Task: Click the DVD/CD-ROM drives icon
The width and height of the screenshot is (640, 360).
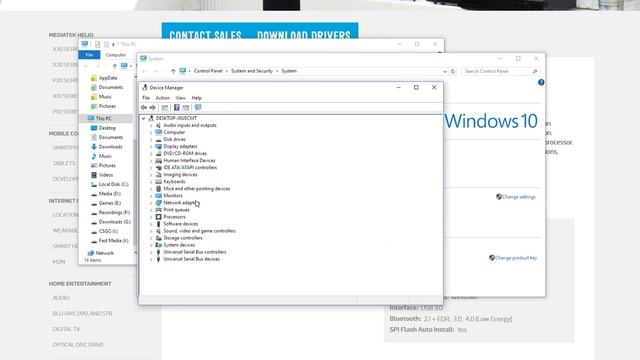Action: (159, 153)
